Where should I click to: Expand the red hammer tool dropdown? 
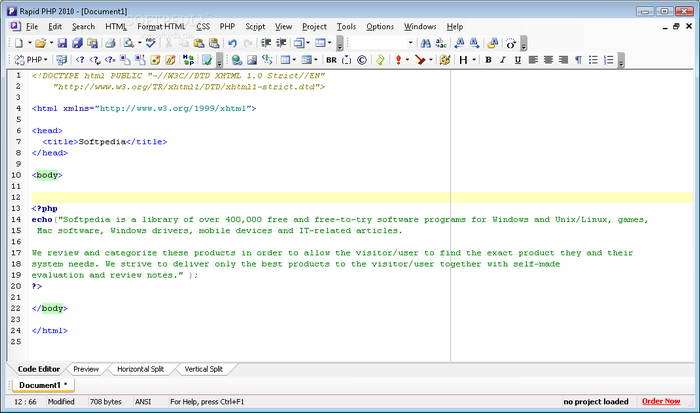[x=431, y=60]
